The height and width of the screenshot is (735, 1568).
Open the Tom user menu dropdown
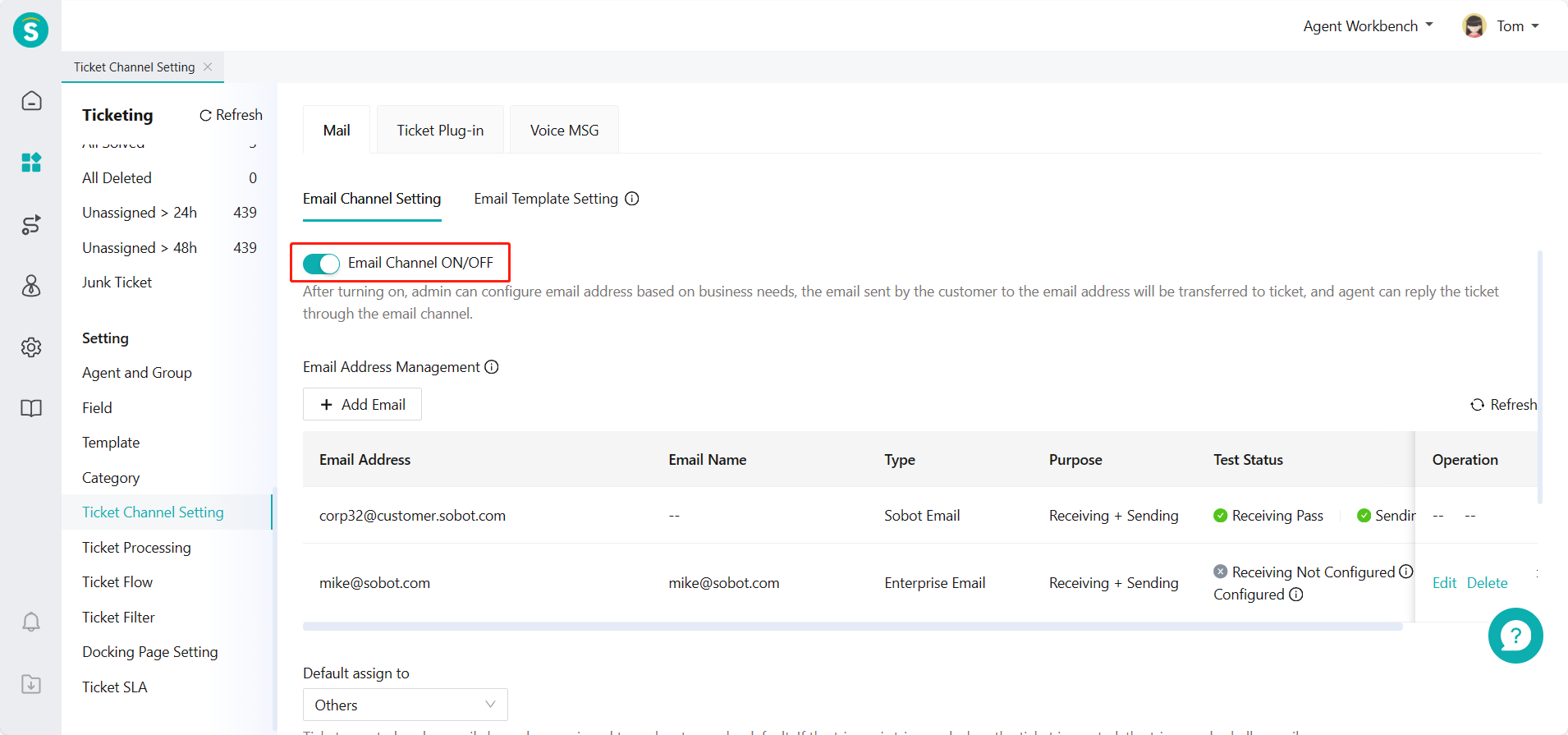(1517, 26)
